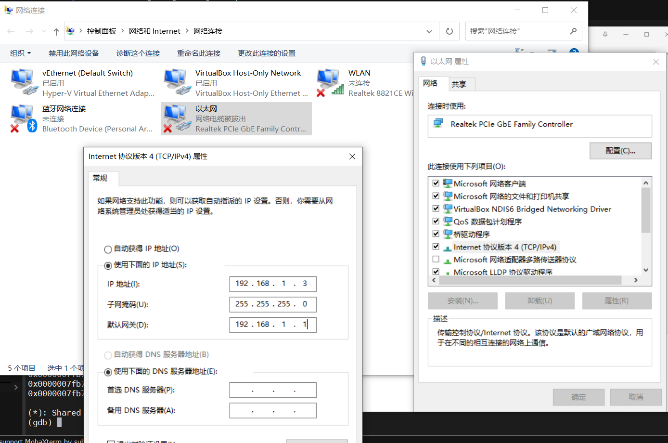Screen dimensions: 668x443
Task: Click the QoS packet scheduler item icon
Action: [x=447, y=221]
